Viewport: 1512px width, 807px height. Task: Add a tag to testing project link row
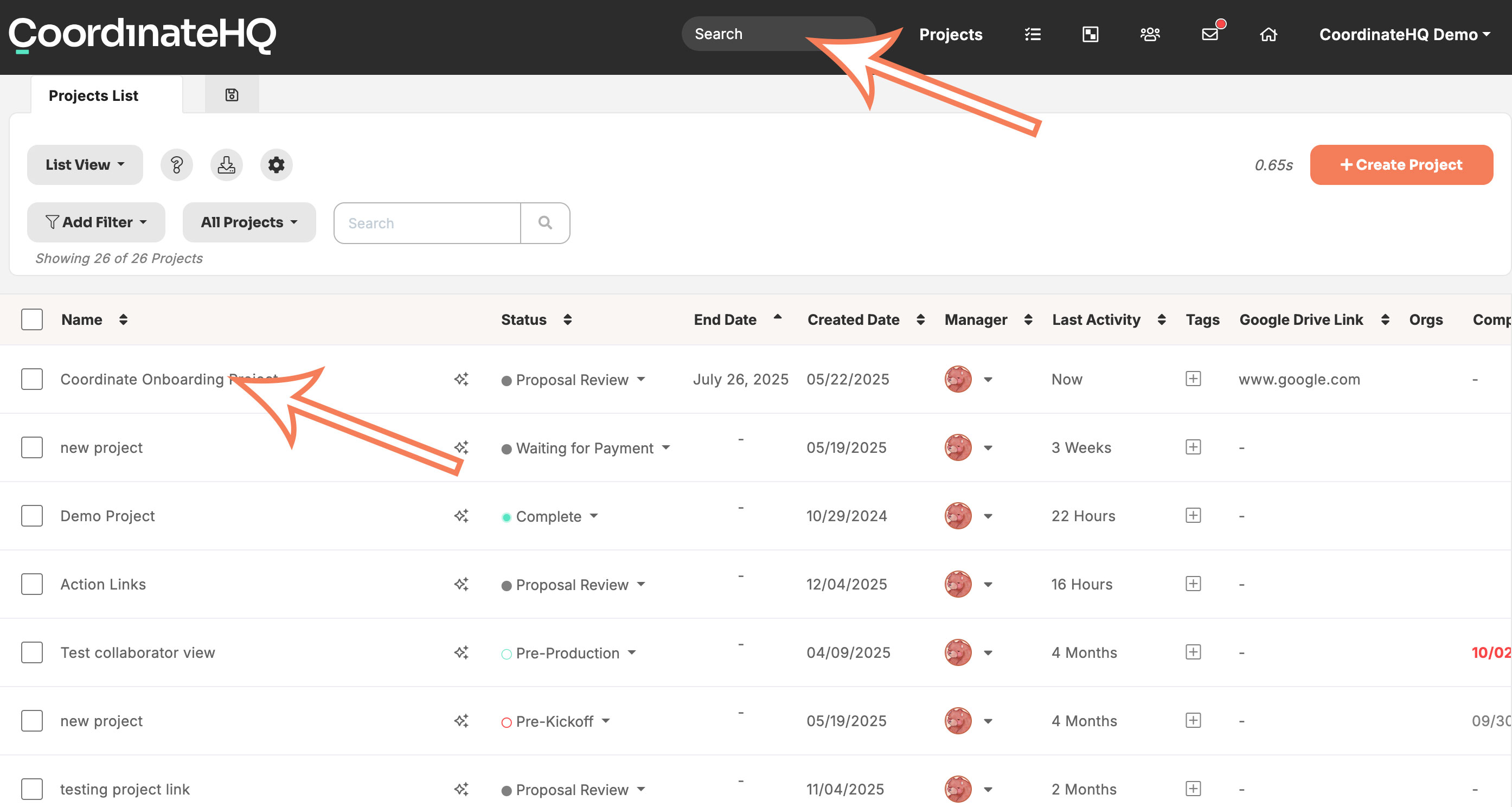pyautogui.click(x=1193, y=788)
